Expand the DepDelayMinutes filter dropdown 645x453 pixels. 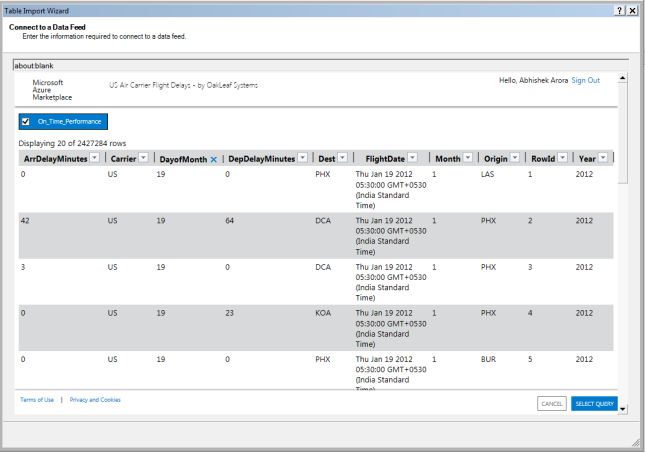(302, 159)
